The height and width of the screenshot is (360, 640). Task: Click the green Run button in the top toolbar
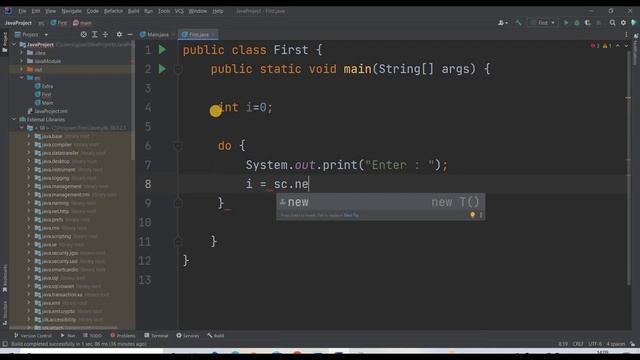pyautogui.click(x=566, y=23)
